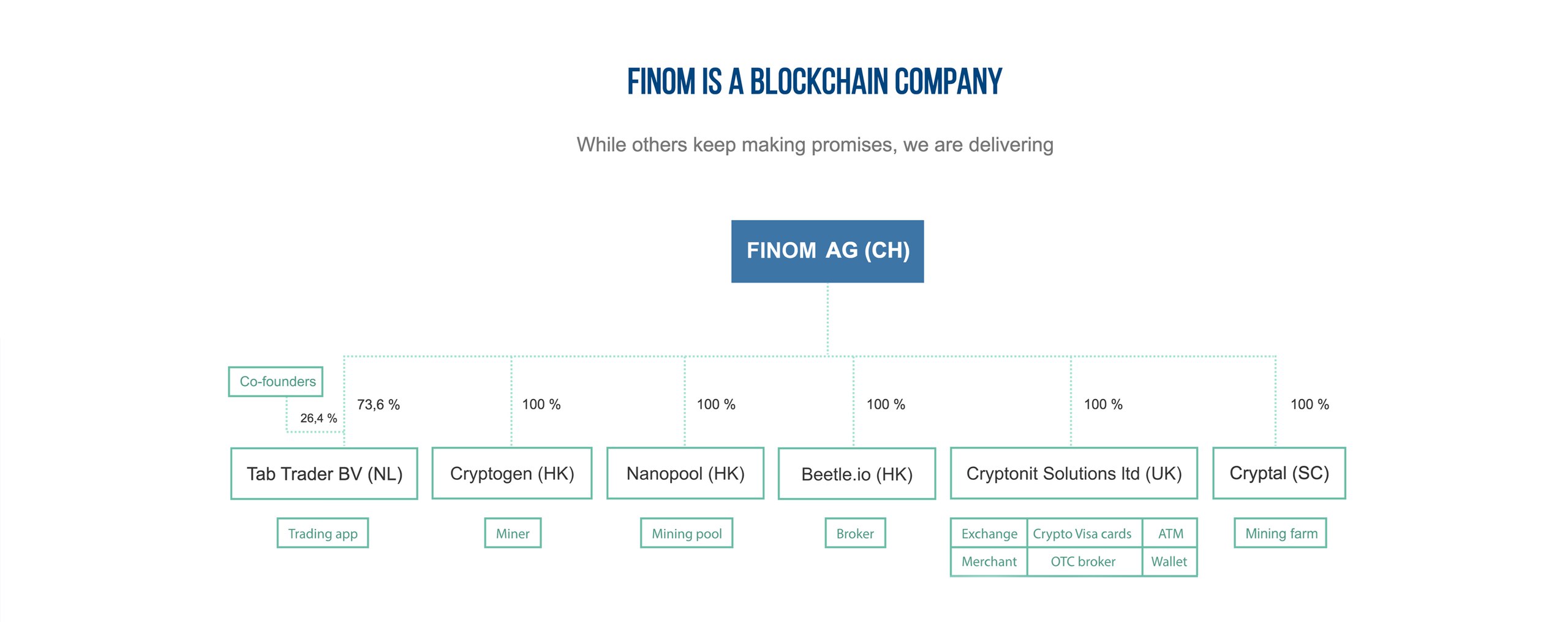Viewport: 1568px width, 622px height.
Task: Select the Beetle.io (HK) box
Action: coord(857,474)
